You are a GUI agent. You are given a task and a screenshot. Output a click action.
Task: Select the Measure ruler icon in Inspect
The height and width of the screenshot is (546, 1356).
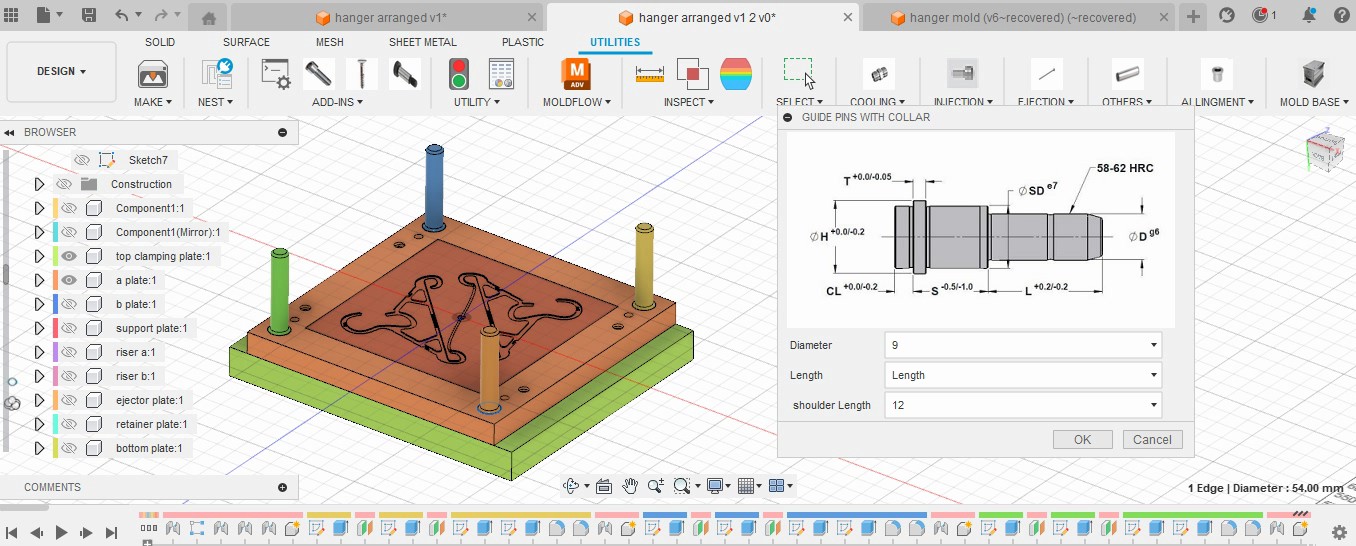pos(650,74)
